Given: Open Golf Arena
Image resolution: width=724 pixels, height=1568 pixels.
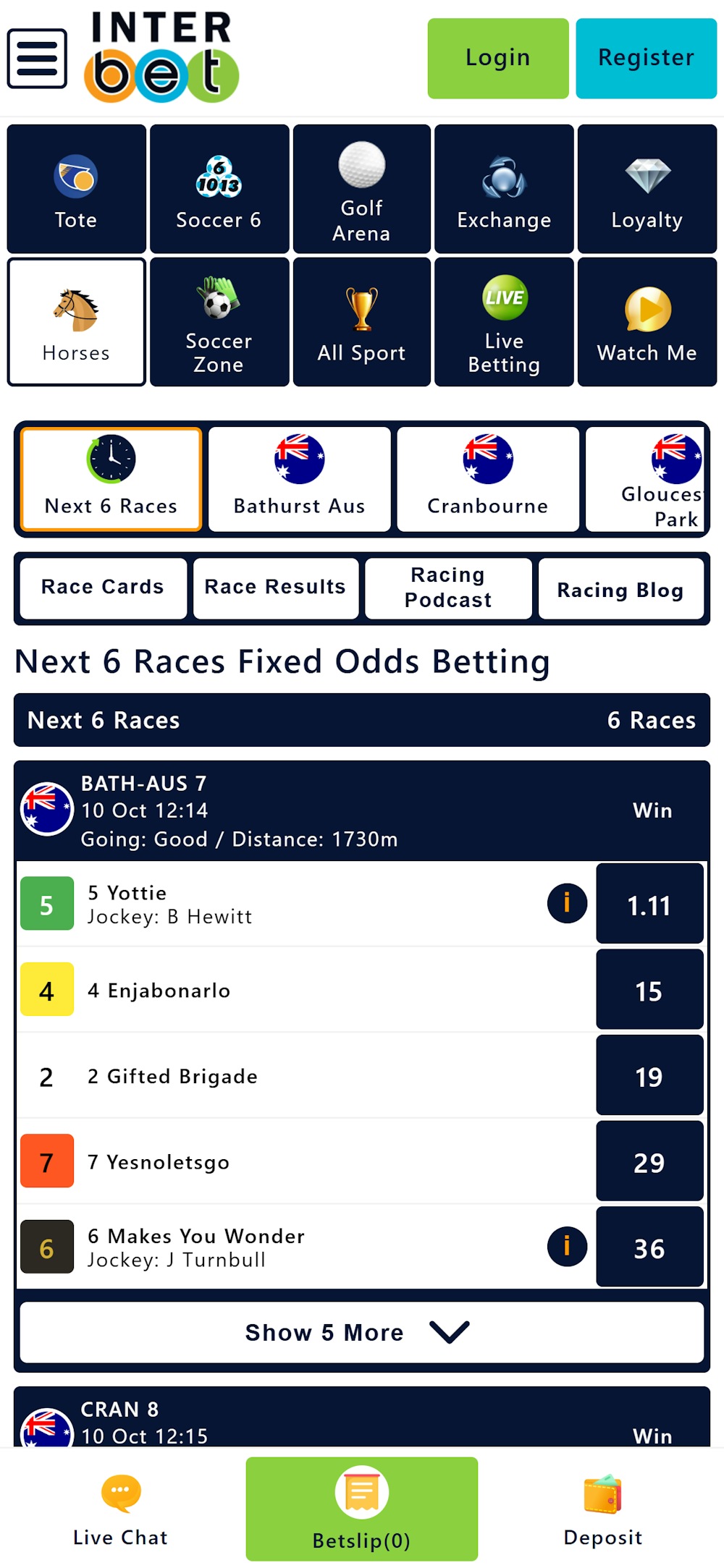Looking at the screenshot, I should 361,187.
